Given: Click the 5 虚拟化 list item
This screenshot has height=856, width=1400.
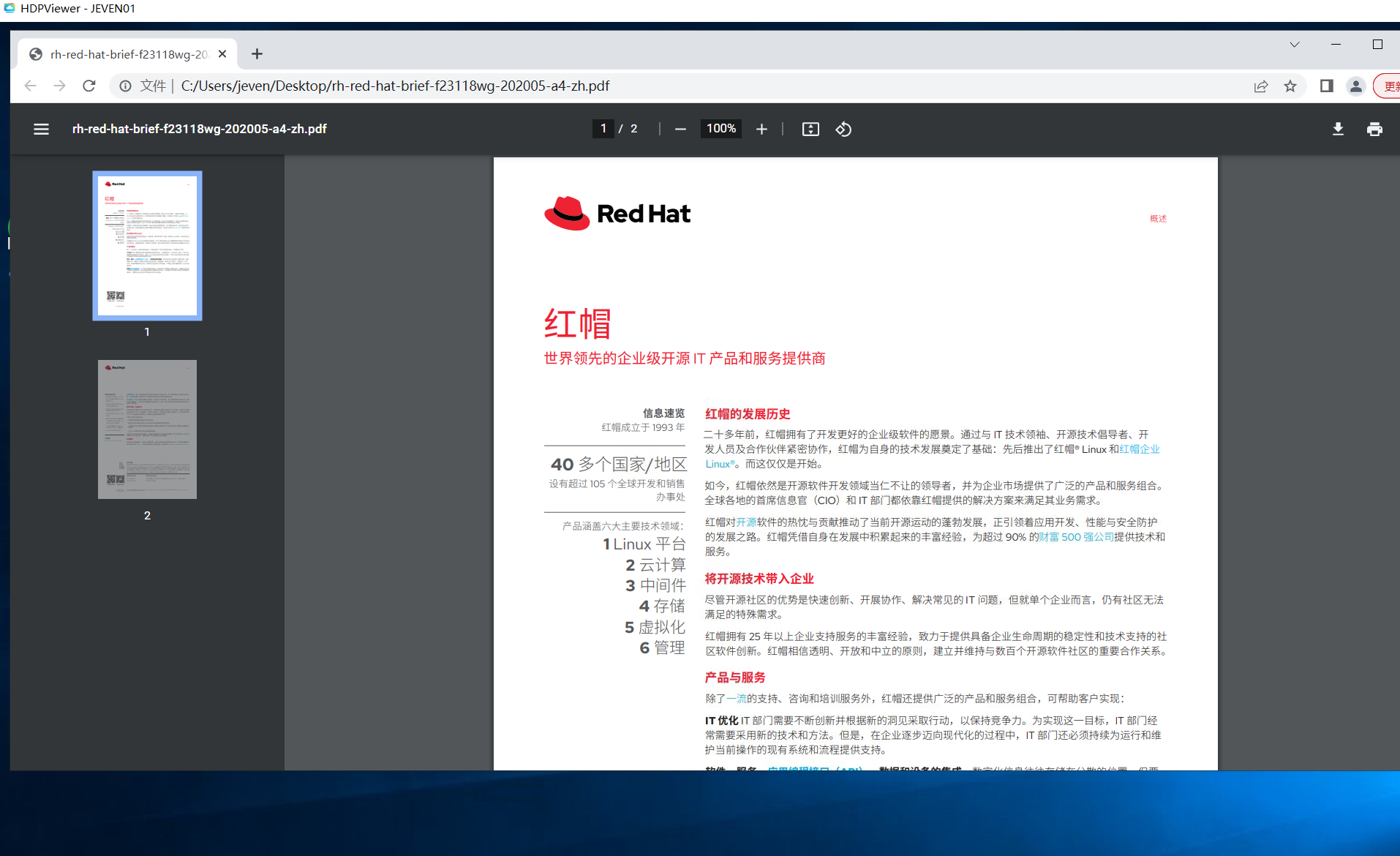Looking at the screenshot, I should pyautogui.click(x=655, y=627).
